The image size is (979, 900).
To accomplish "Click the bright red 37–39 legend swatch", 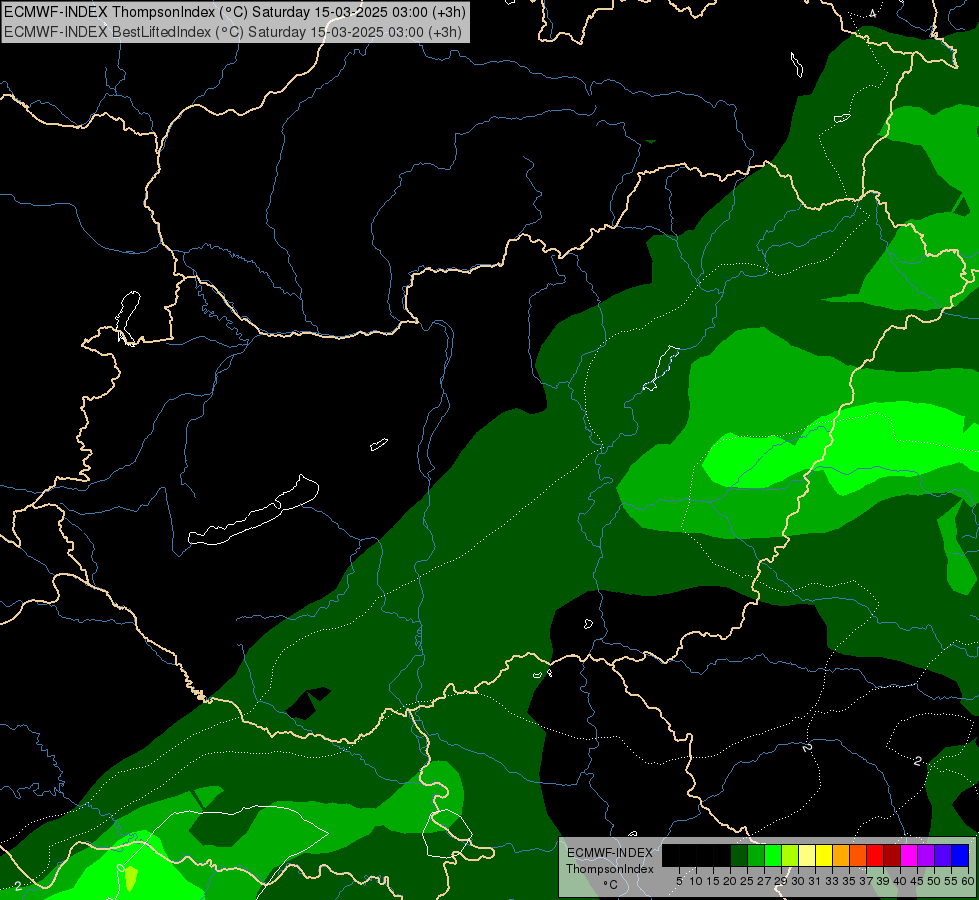I will tap(875, 855).
